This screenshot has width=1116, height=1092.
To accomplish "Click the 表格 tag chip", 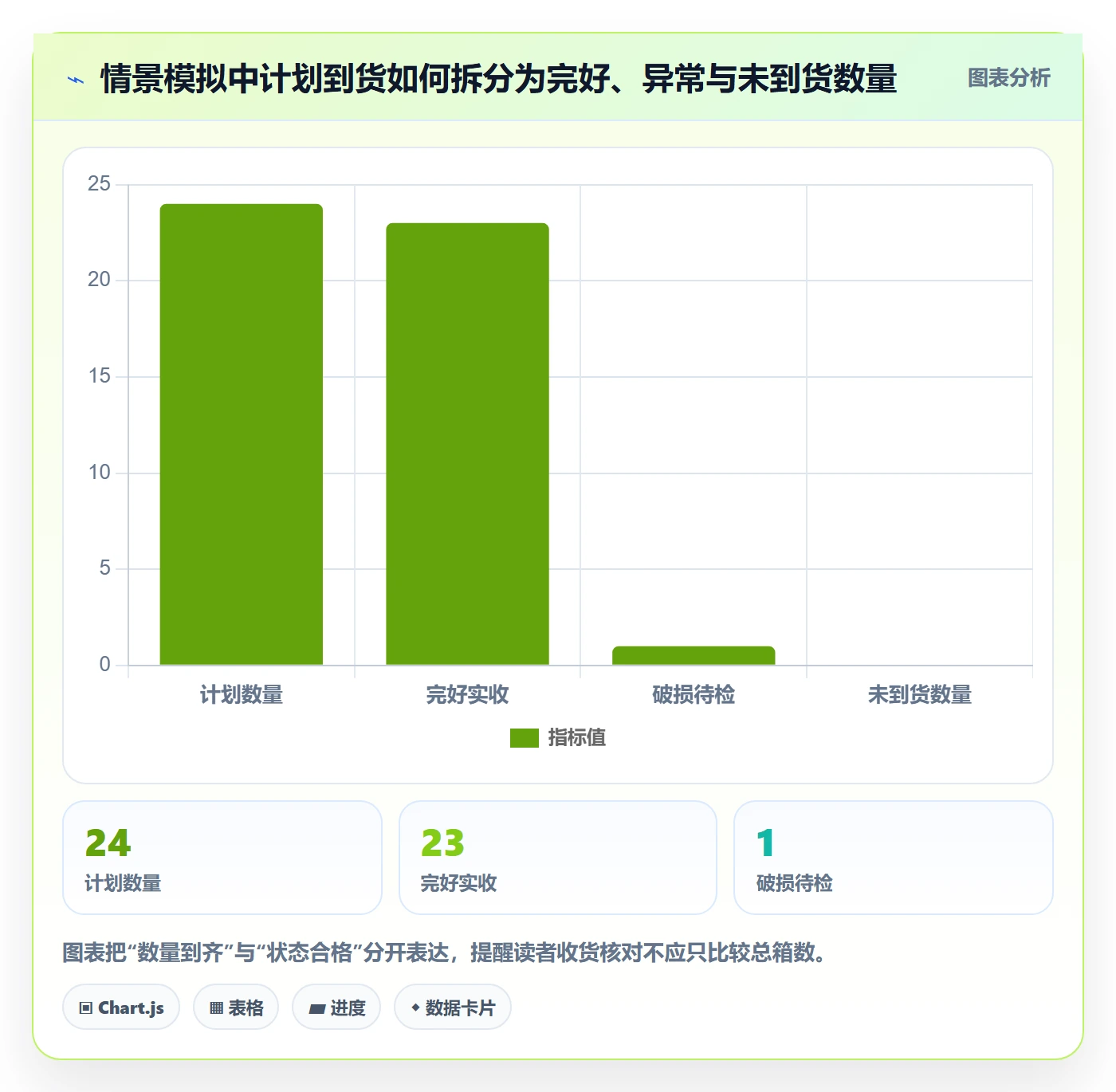I will click(x=236, y=1008).
